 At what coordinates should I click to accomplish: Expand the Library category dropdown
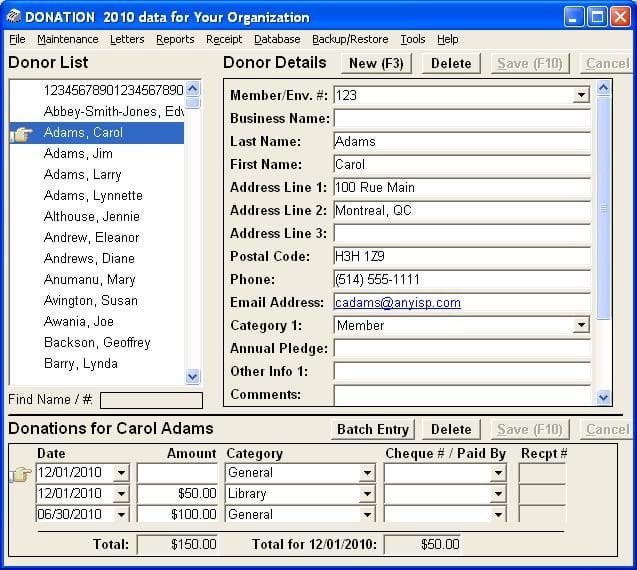coord(367,494)
